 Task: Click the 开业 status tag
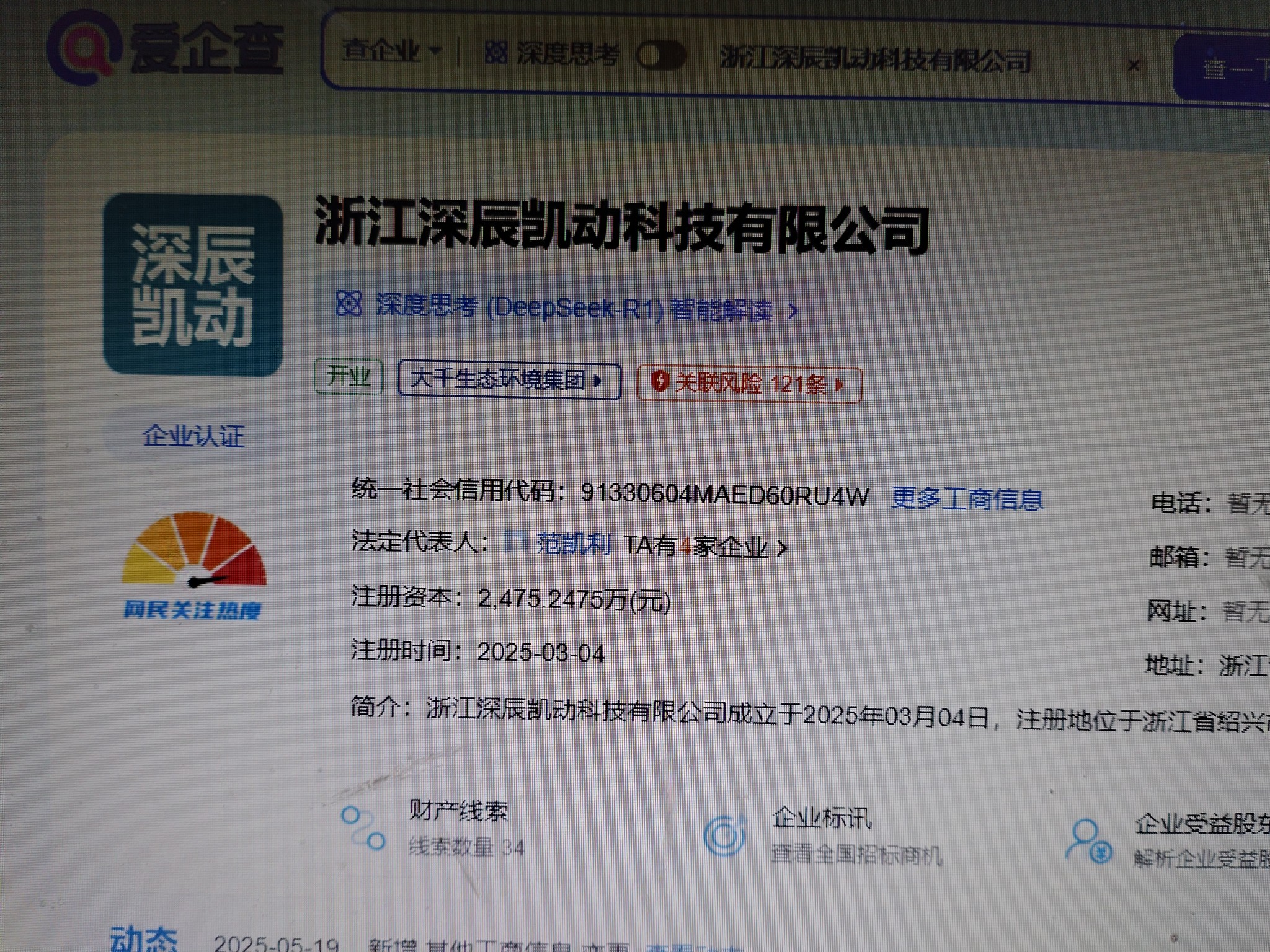click(x=349, y=376)
